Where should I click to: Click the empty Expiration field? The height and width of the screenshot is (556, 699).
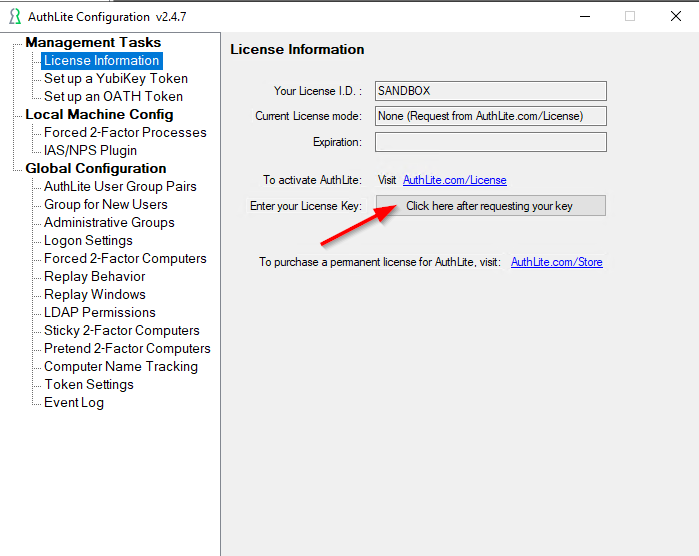pyautogui.click(x=490, y=142)
